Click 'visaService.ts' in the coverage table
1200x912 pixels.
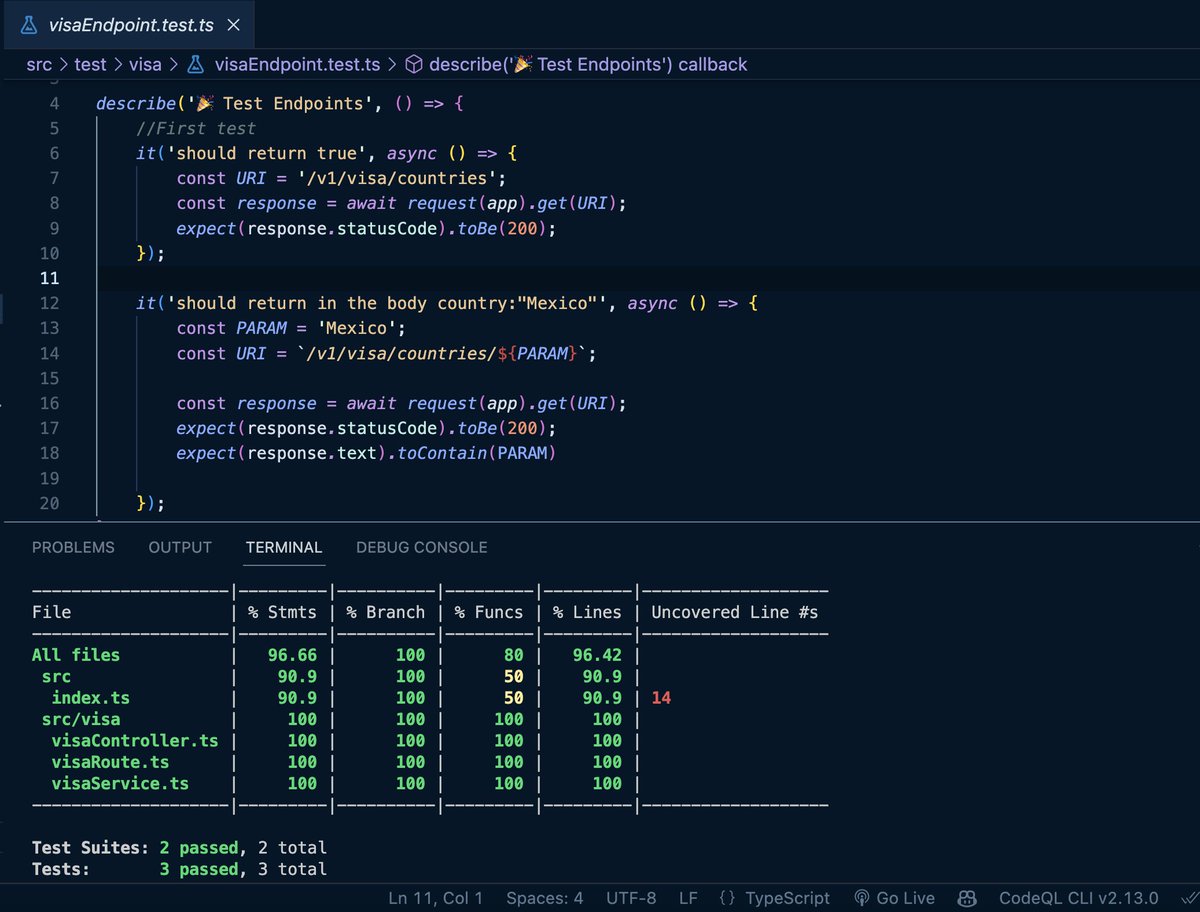120,784
